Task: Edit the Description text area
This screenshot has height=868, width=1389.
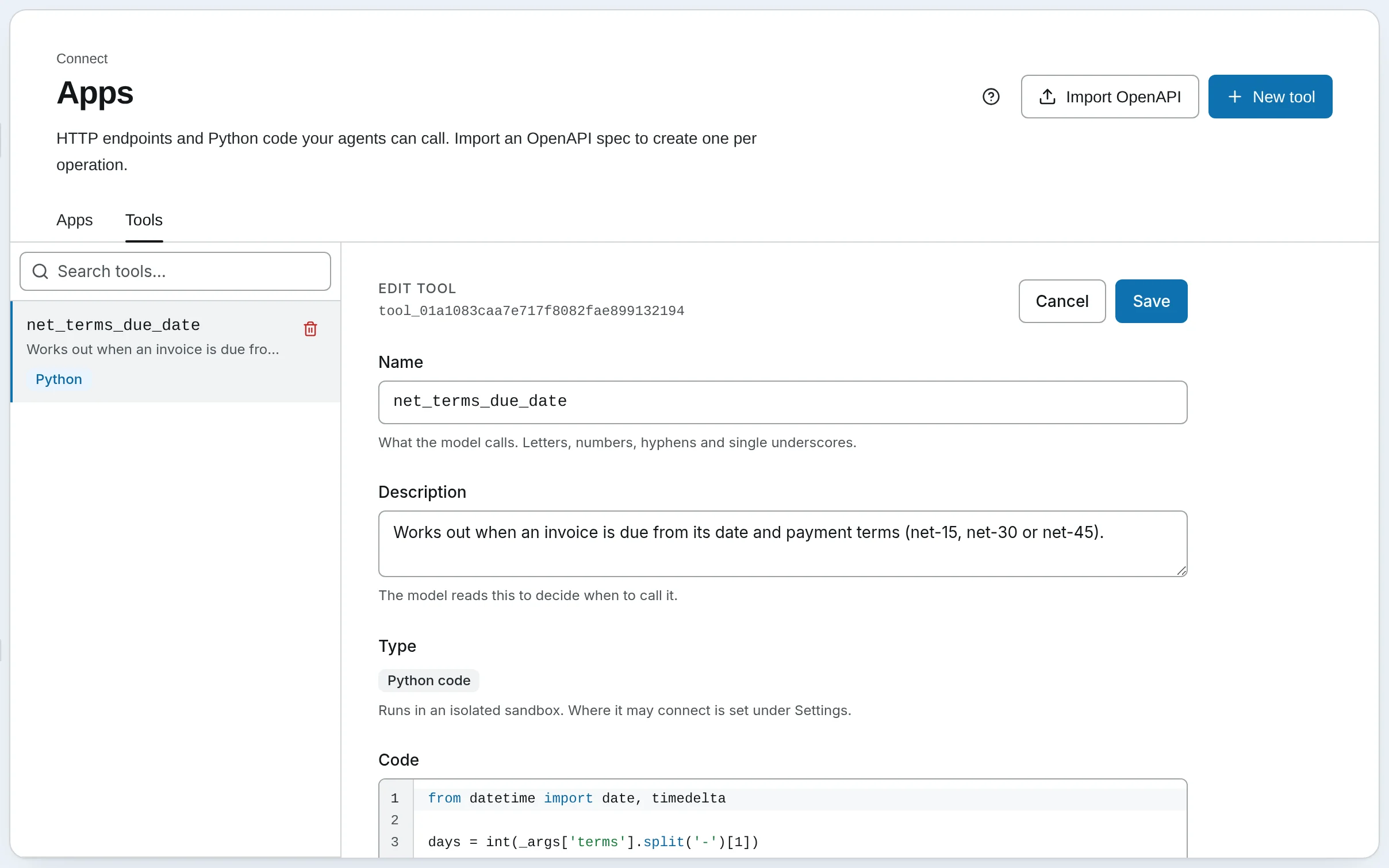Action: pyautogui.click(x=782, y=543)
